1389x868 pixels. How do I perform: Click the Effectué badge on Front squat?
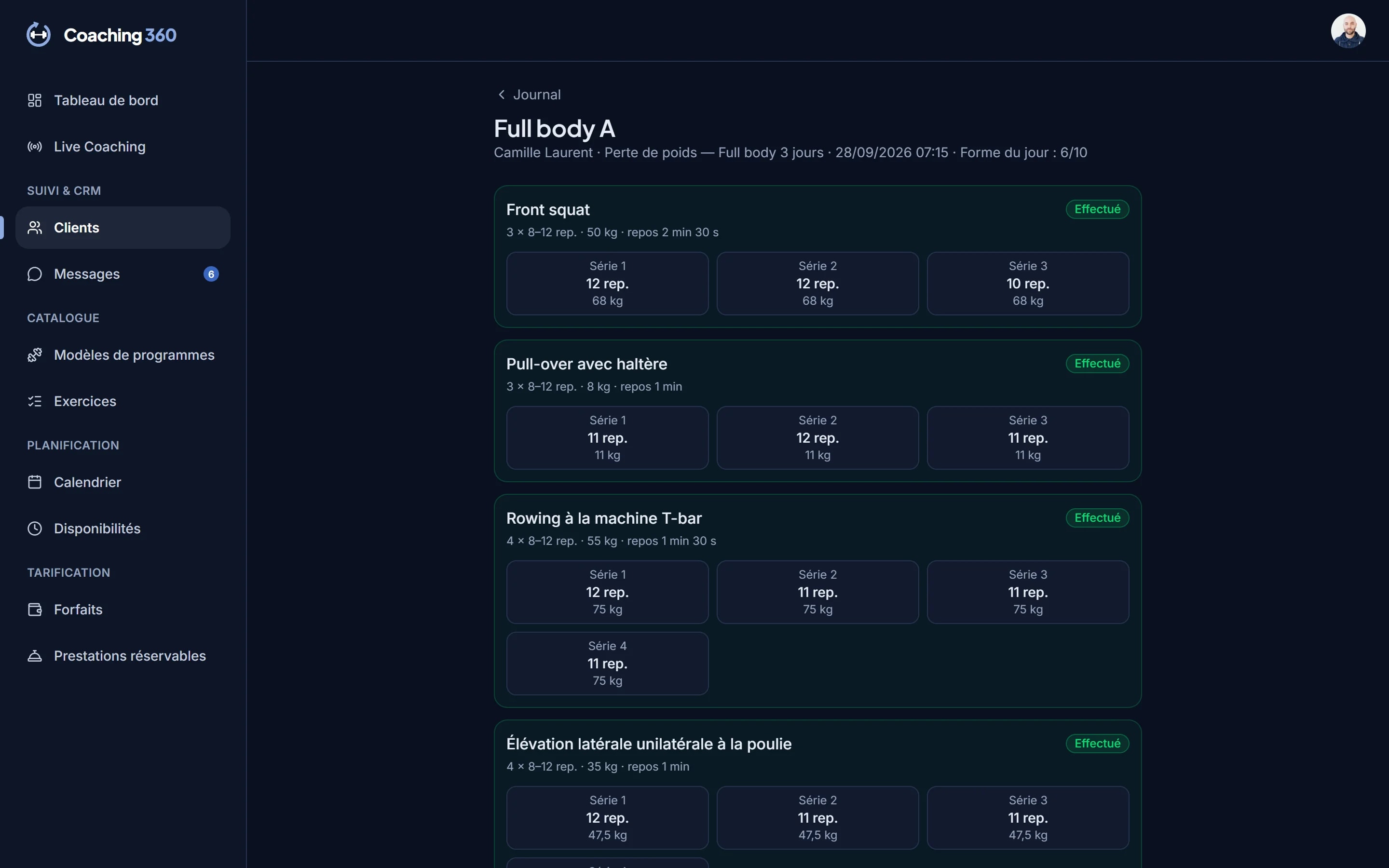pyautogui.click(x=1097, y=210)
